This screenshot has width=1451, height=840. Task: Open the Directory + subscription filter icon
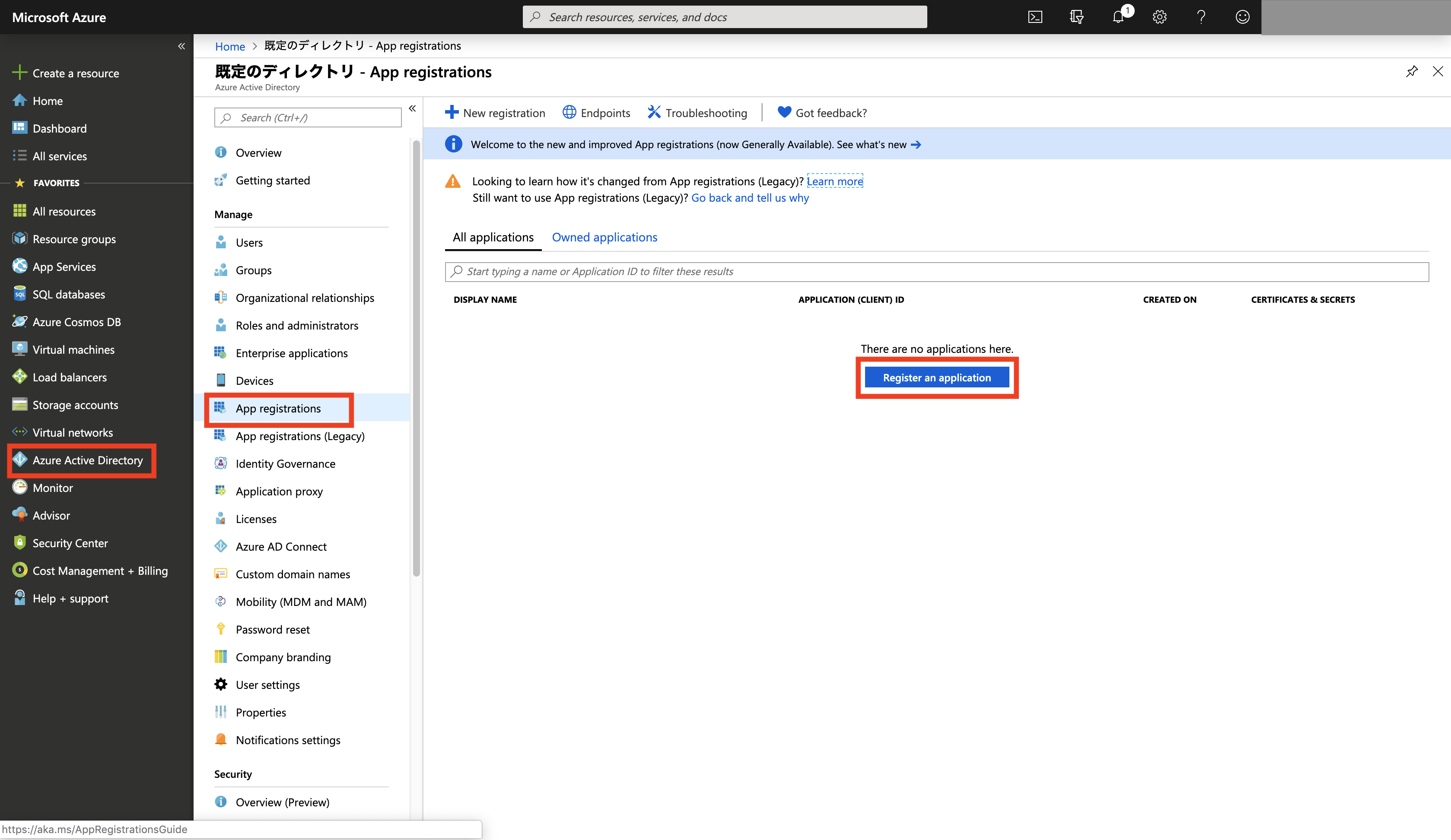(1076, 17)
